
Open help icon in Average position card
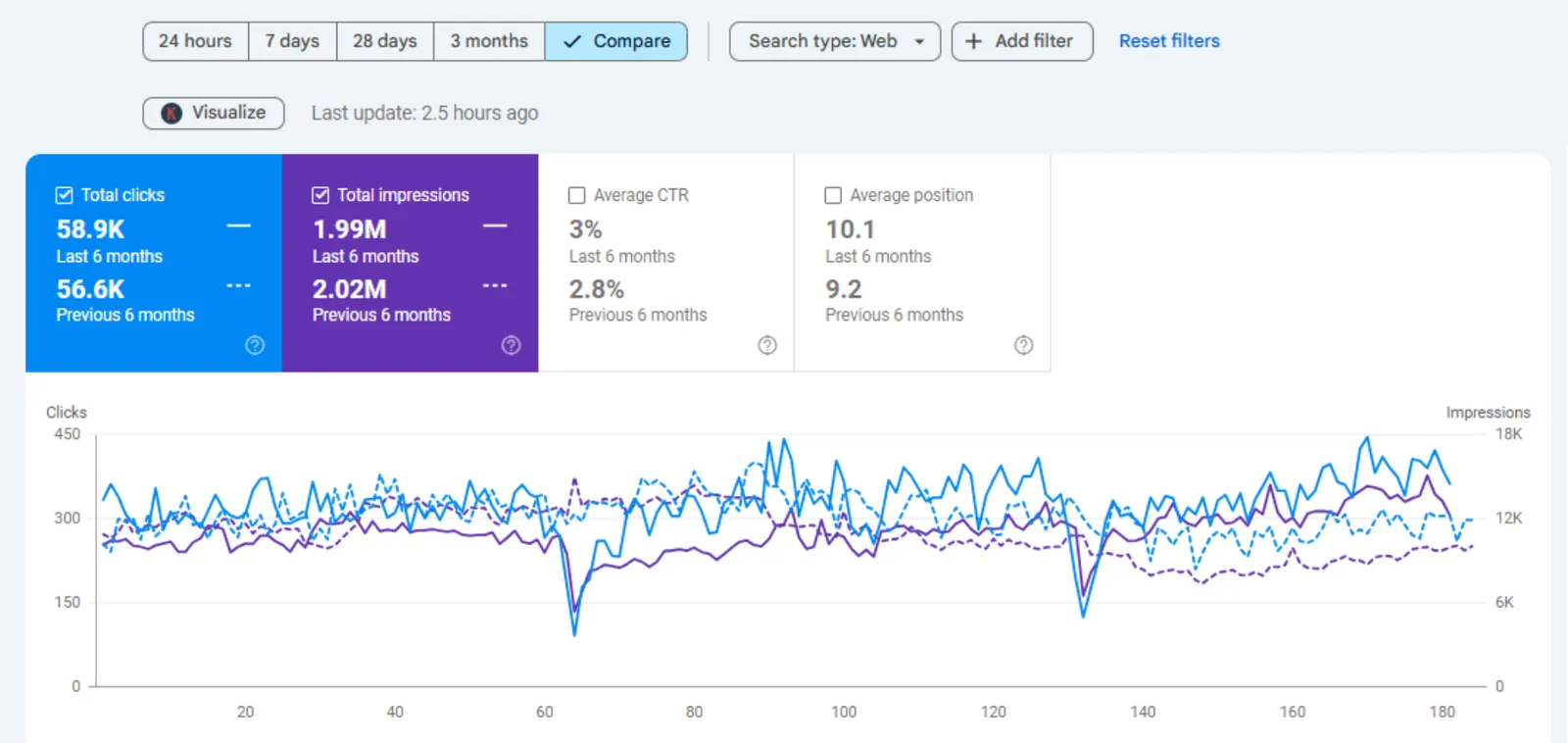point(1023,345)
